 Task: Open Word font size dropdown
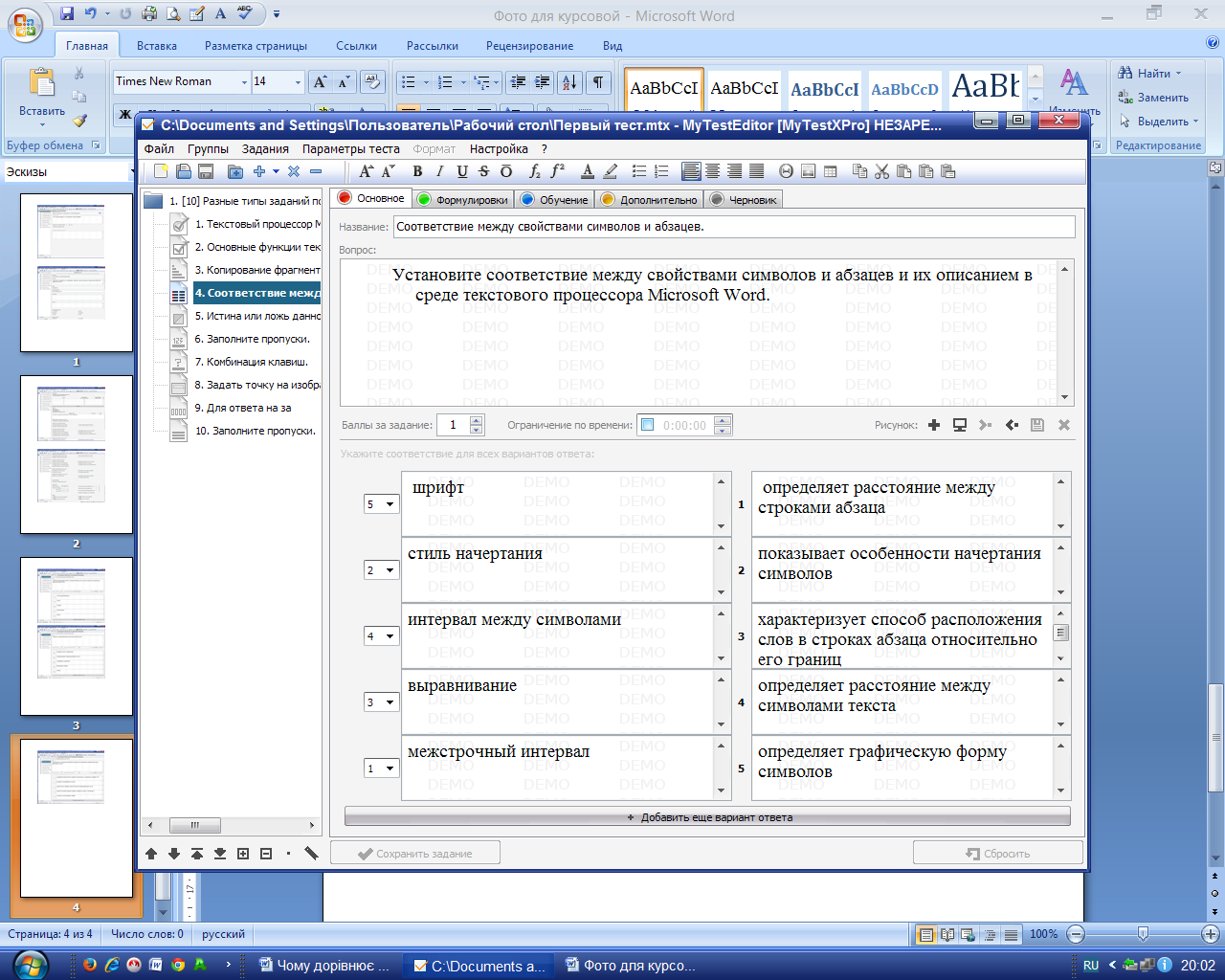pos(298,82)
